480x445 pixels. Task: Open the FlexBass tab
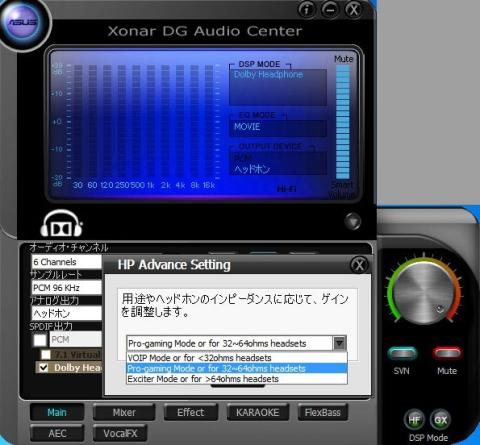click(x=323, y=412)
